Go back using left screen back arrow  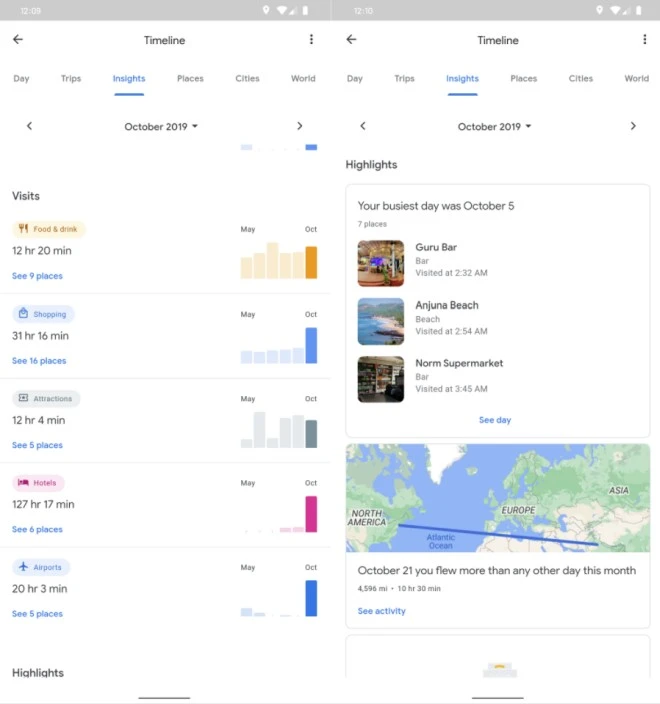(x=18, y=40)
